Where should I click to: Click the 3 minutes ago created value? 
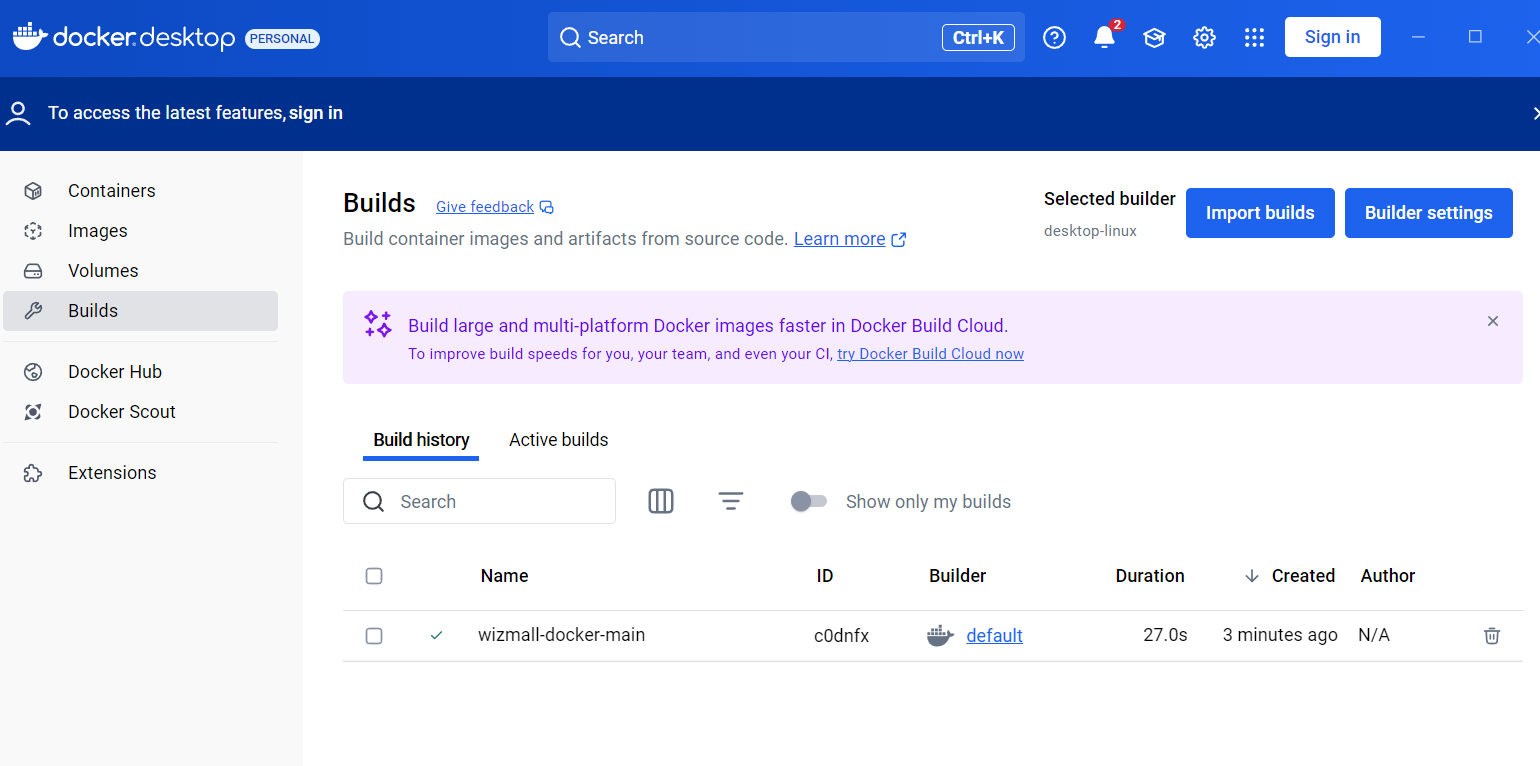coord(1280,635)
